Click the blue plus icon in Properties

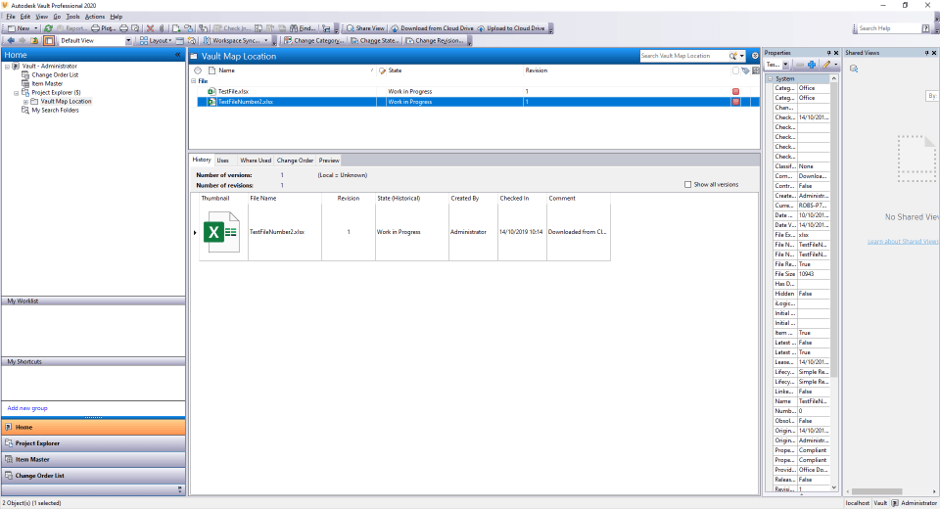[x=812, y=65]
